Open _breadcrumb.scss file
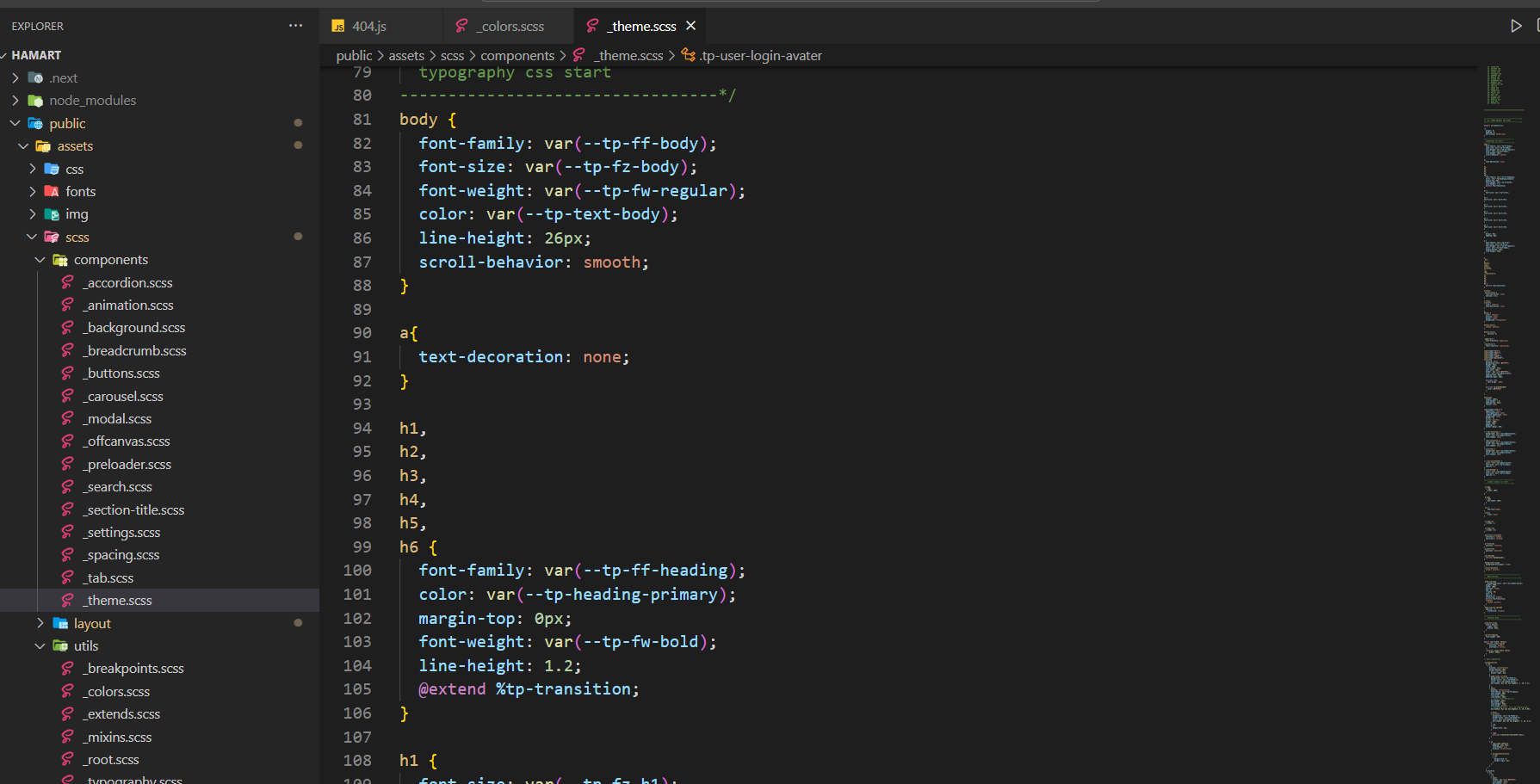The height and width of the screenshot is (784, 1540). click(x=134, y=350)
